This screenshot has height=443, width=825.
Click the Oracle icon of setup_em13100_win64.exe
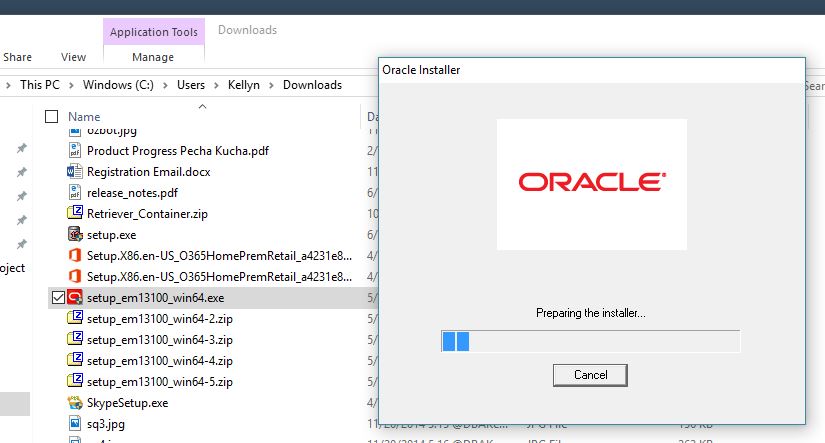pos(75,297)
